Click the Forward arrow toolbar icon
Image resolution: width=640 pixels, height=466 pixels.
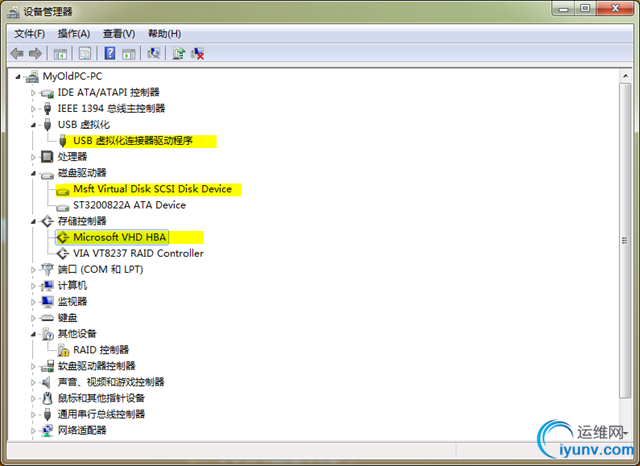36,53
